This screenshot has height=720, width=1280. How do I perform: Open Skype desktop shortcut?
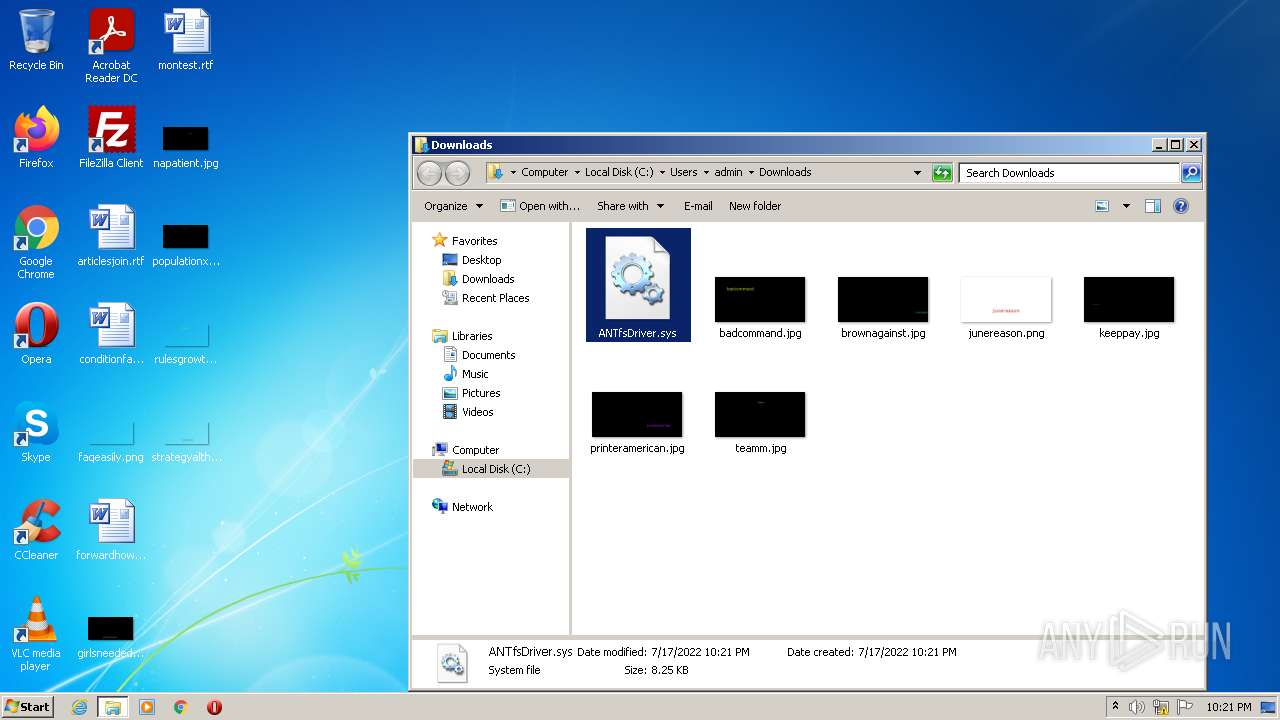(36, 432)
